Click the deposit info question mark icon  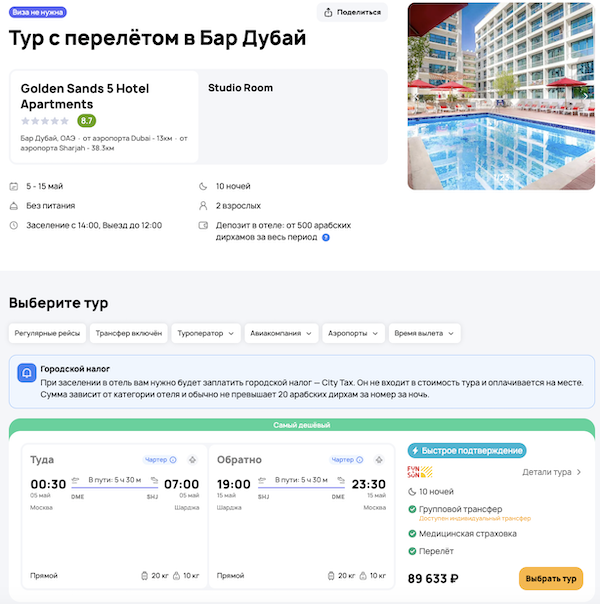[x=326, y=237]
